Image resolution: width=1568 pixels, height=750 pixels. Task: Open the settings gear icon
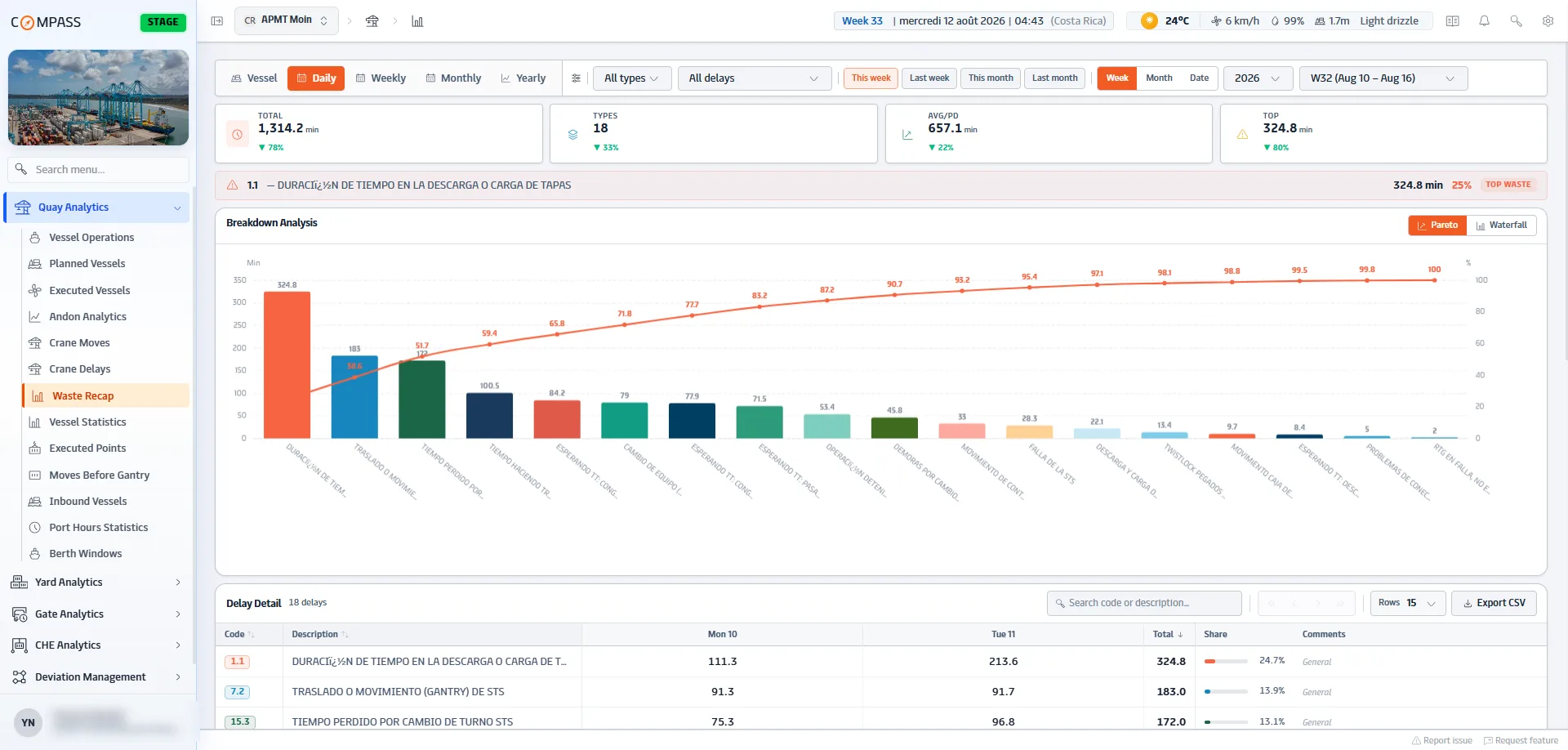pos(1548,21)
